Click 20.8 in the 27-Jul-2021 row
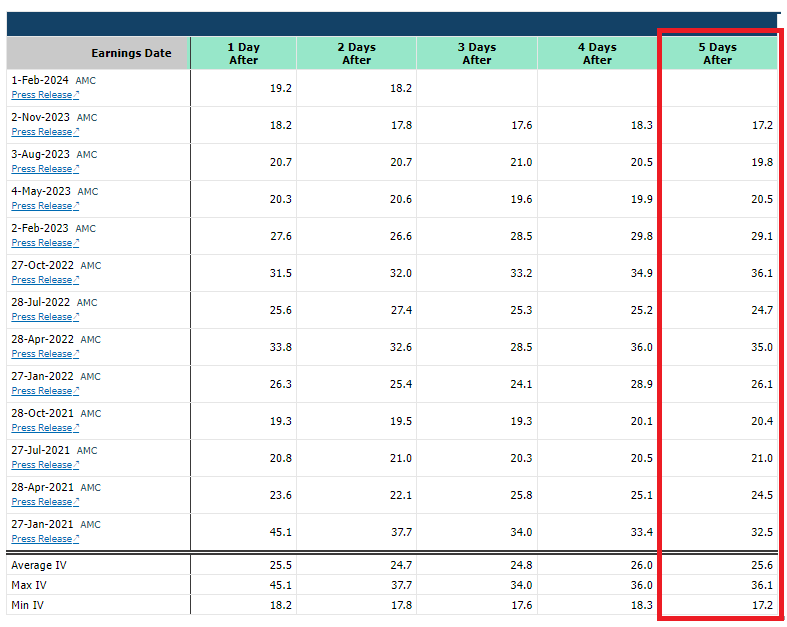Image resolution: width=787 pixels, height=627 pixels. (x=281, y=458)
